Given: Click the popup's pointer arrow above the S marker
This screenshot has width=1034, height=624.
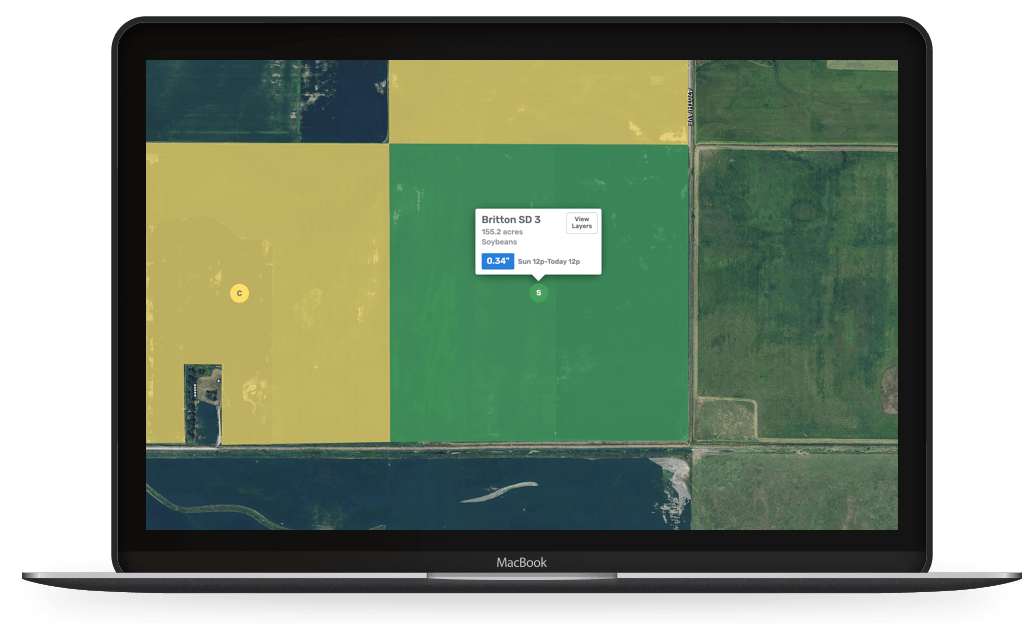Looking at the screenshot, I should 539,276.
